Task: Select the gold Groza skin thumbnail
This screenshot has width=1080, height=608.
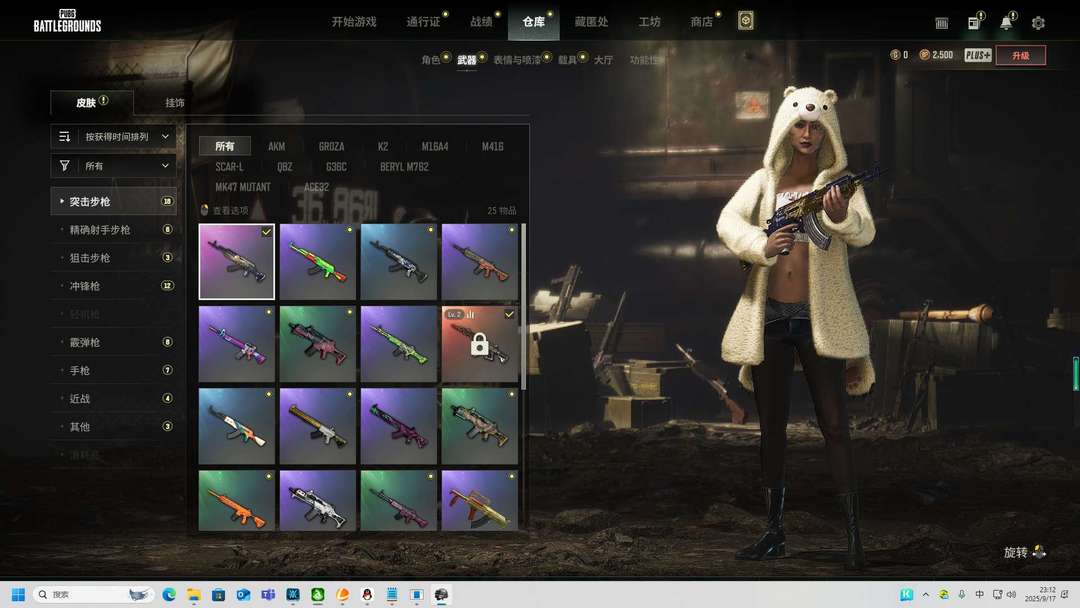Action: [x=479, y=501]
